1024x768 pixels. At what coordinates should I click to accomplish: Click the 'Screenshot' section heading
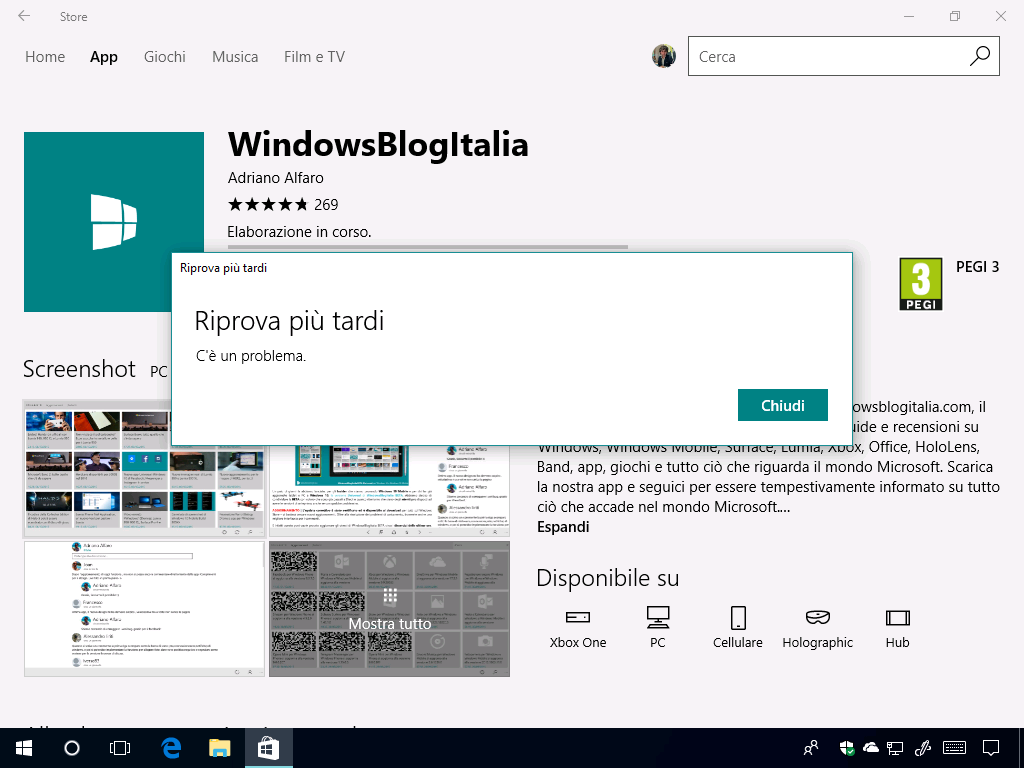click(x=79, y=369)
